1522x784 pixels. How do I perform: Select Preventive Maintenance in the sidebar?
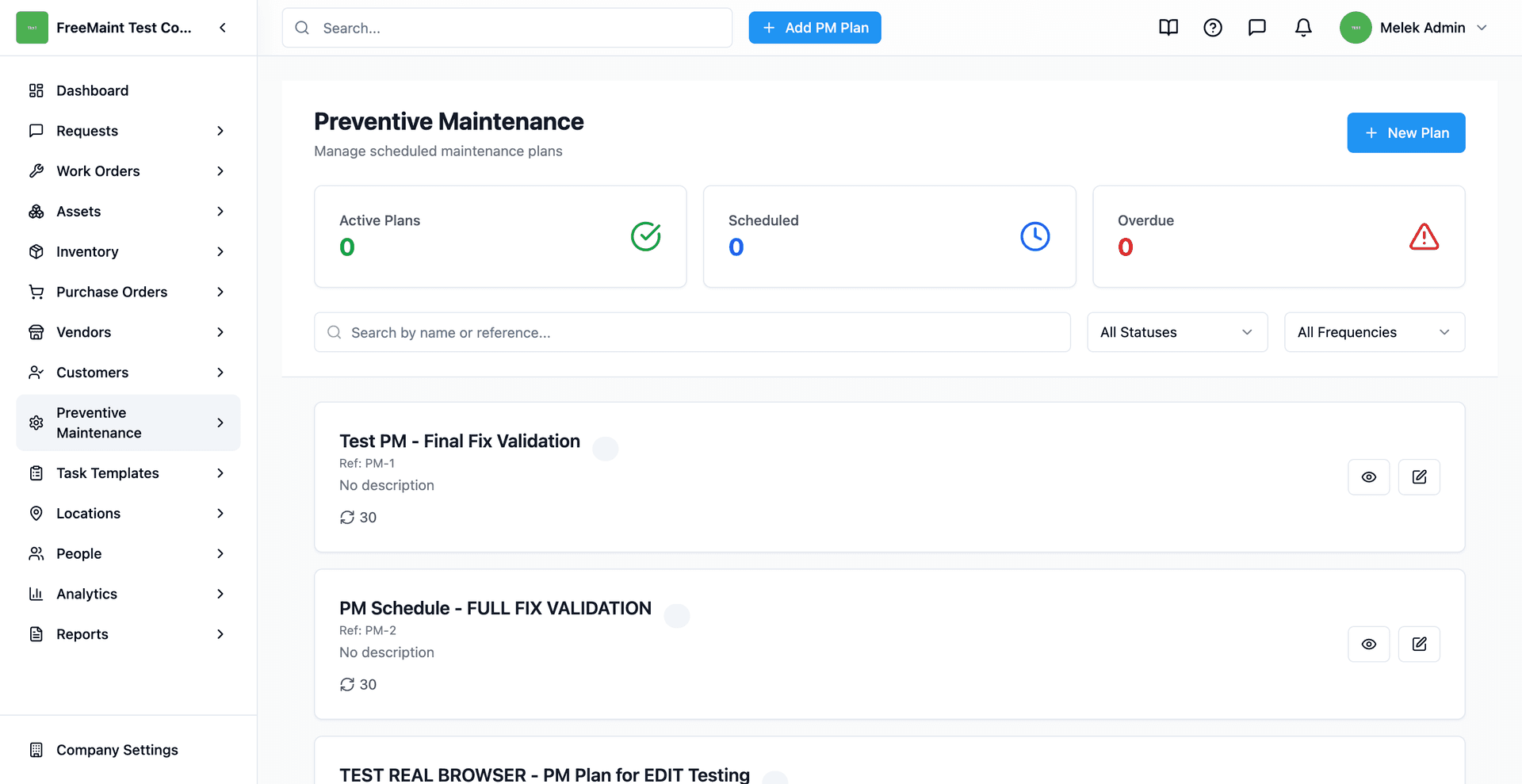pyautogui.click(x=128, y=423)
